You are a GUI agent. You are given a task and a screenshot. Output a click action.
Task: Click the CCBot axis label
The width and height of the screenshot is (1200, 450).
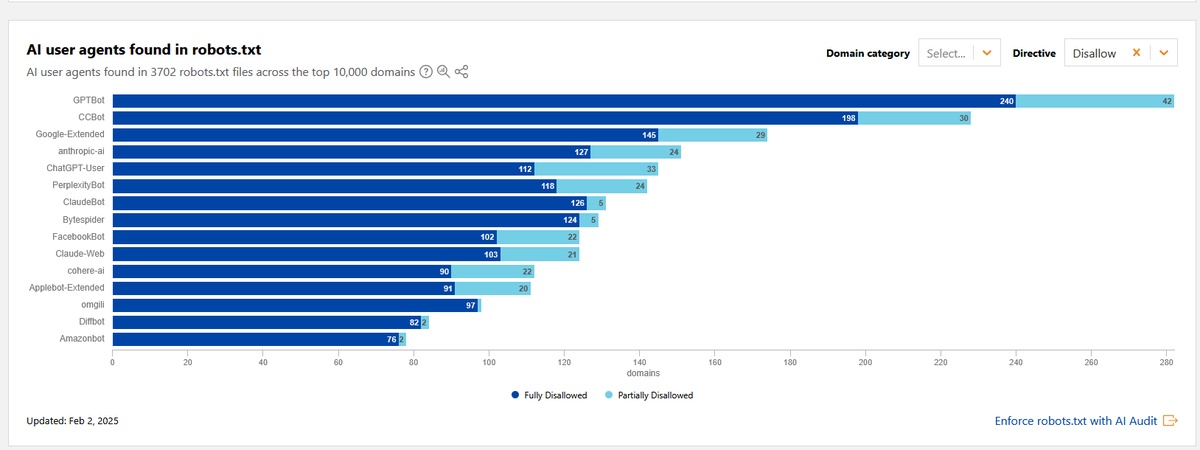click(x=91, y=117)
